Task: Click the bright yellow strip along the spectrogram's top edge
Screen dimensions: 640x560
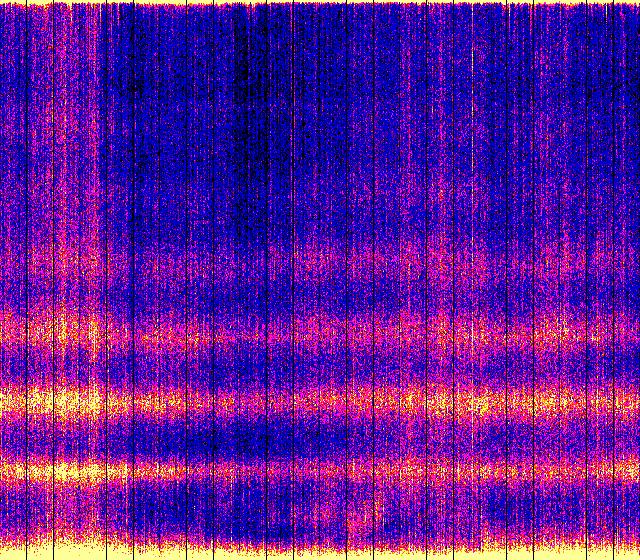Action: pyautogui.click(x=320, y=3)
